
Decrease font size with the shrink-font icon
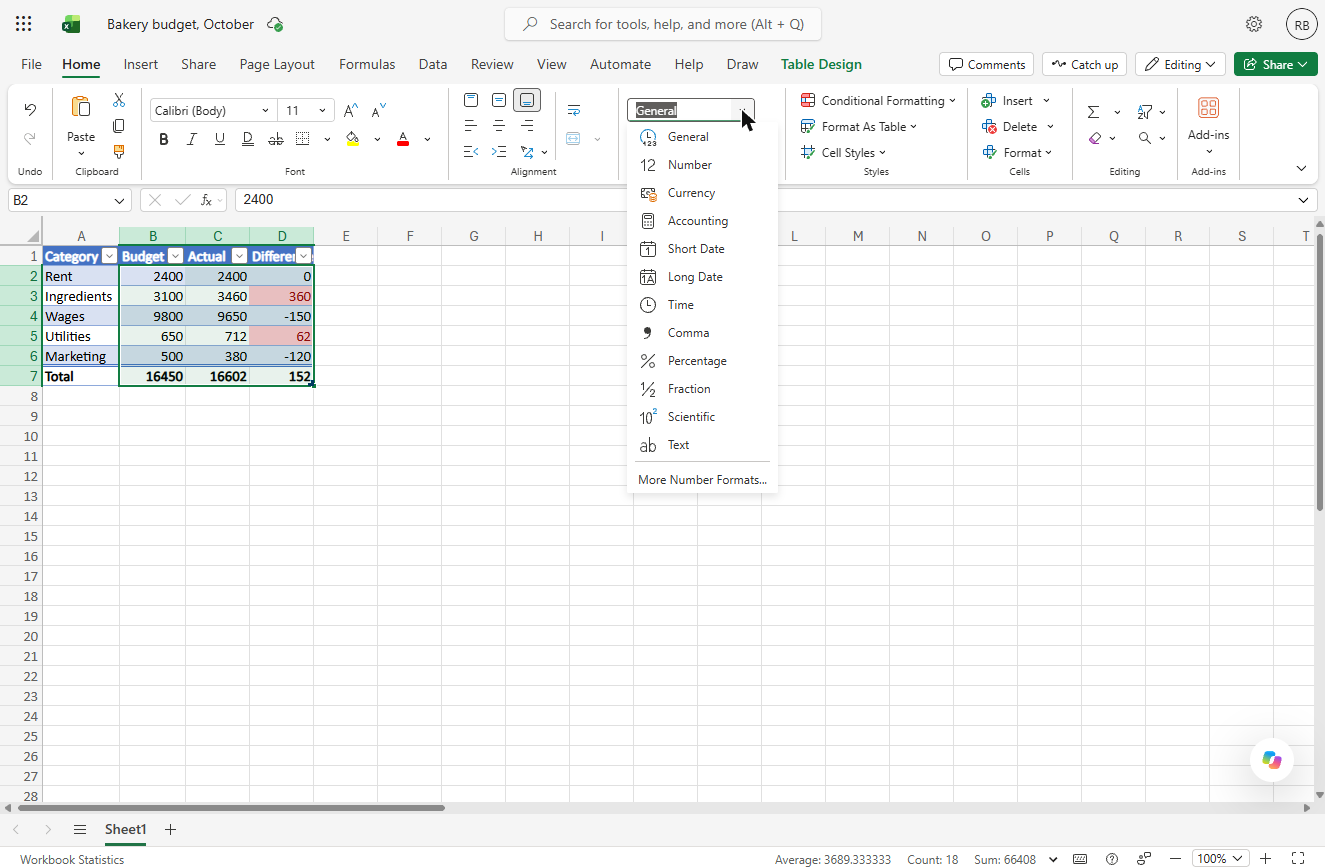click(378, 111)
